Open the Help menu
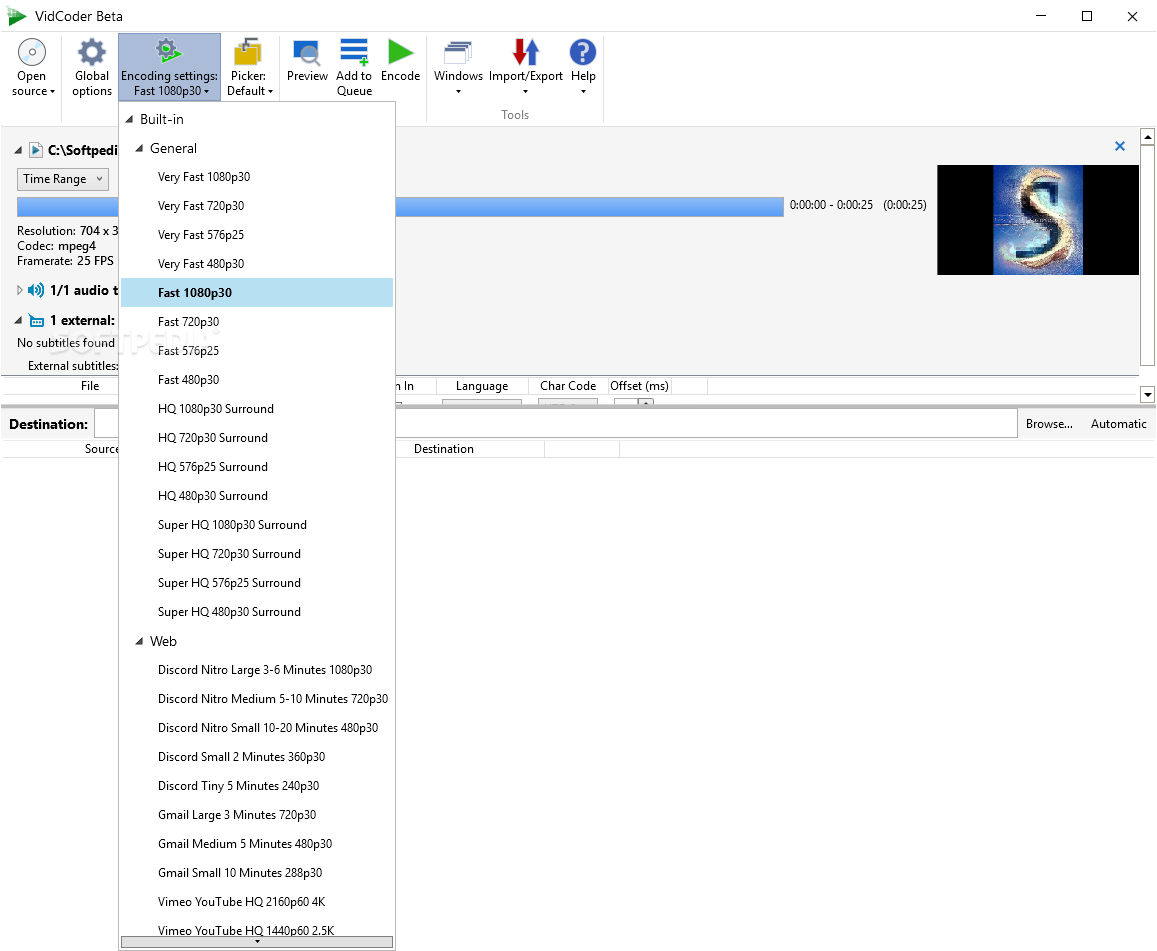The height and width of the screenshot is (951, 1157). tap(583, 67)
